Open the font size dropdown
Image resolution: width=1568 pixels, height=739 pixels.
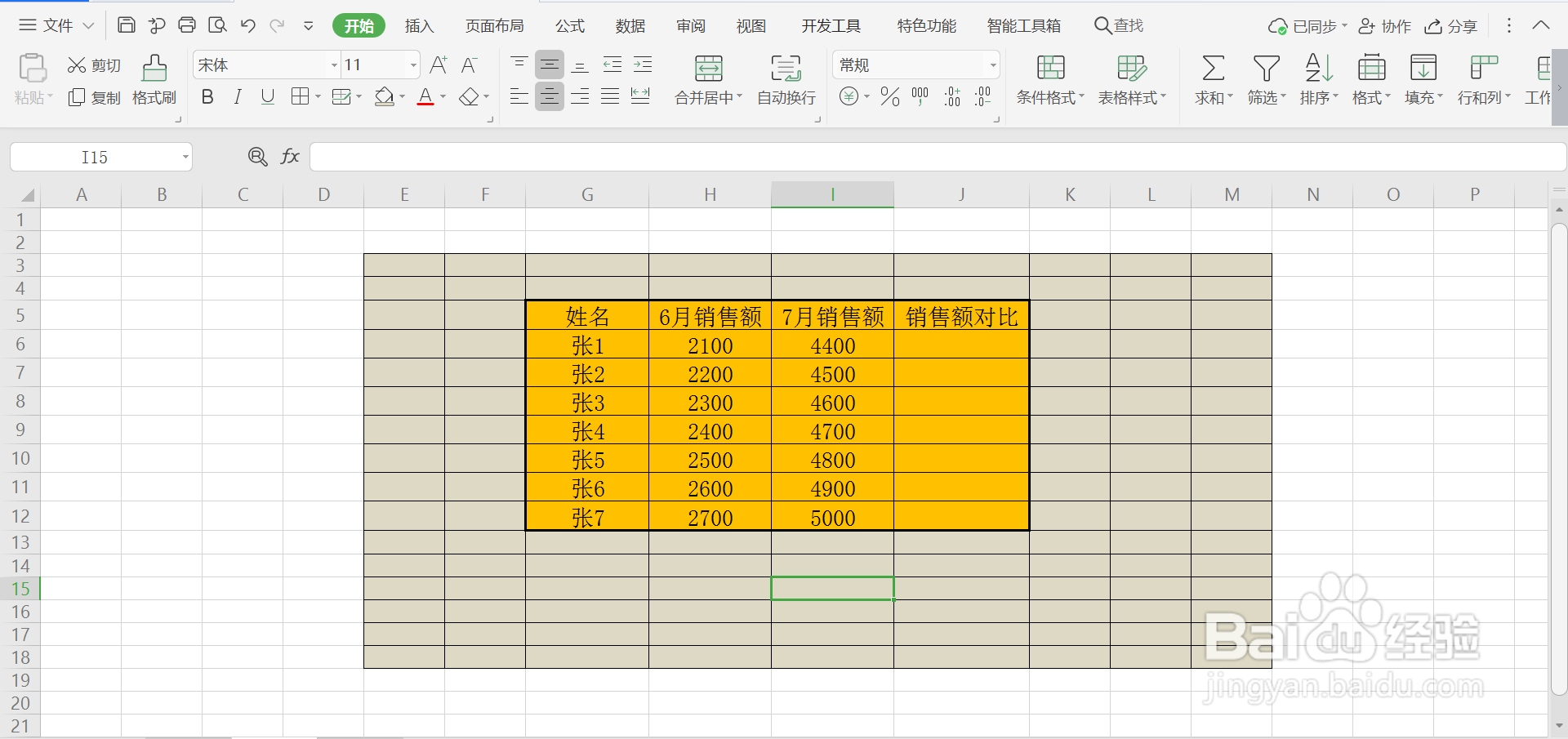[x=412, y=65]
